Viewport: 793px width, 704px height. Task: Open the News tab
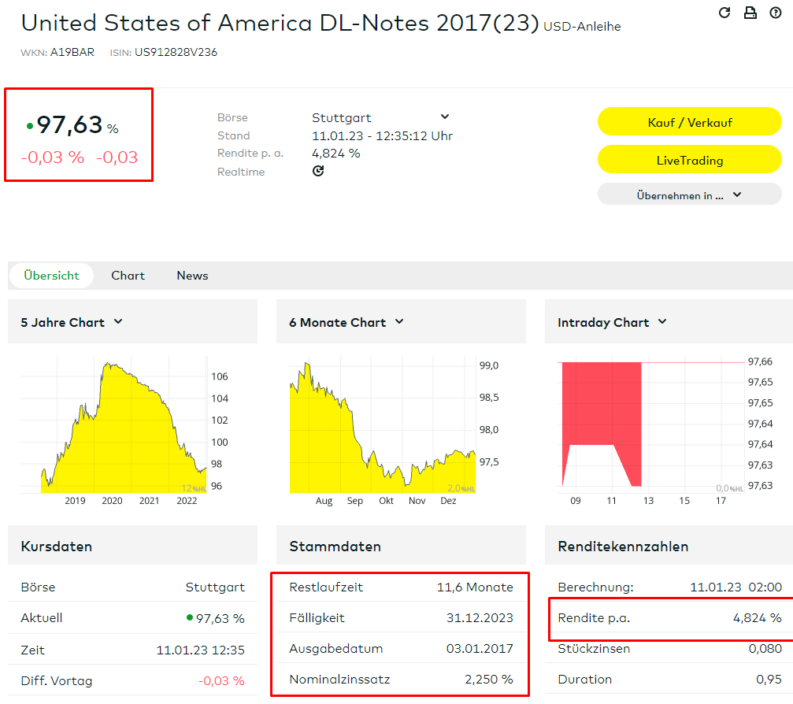pyautogui.click(x=192, y=276)
